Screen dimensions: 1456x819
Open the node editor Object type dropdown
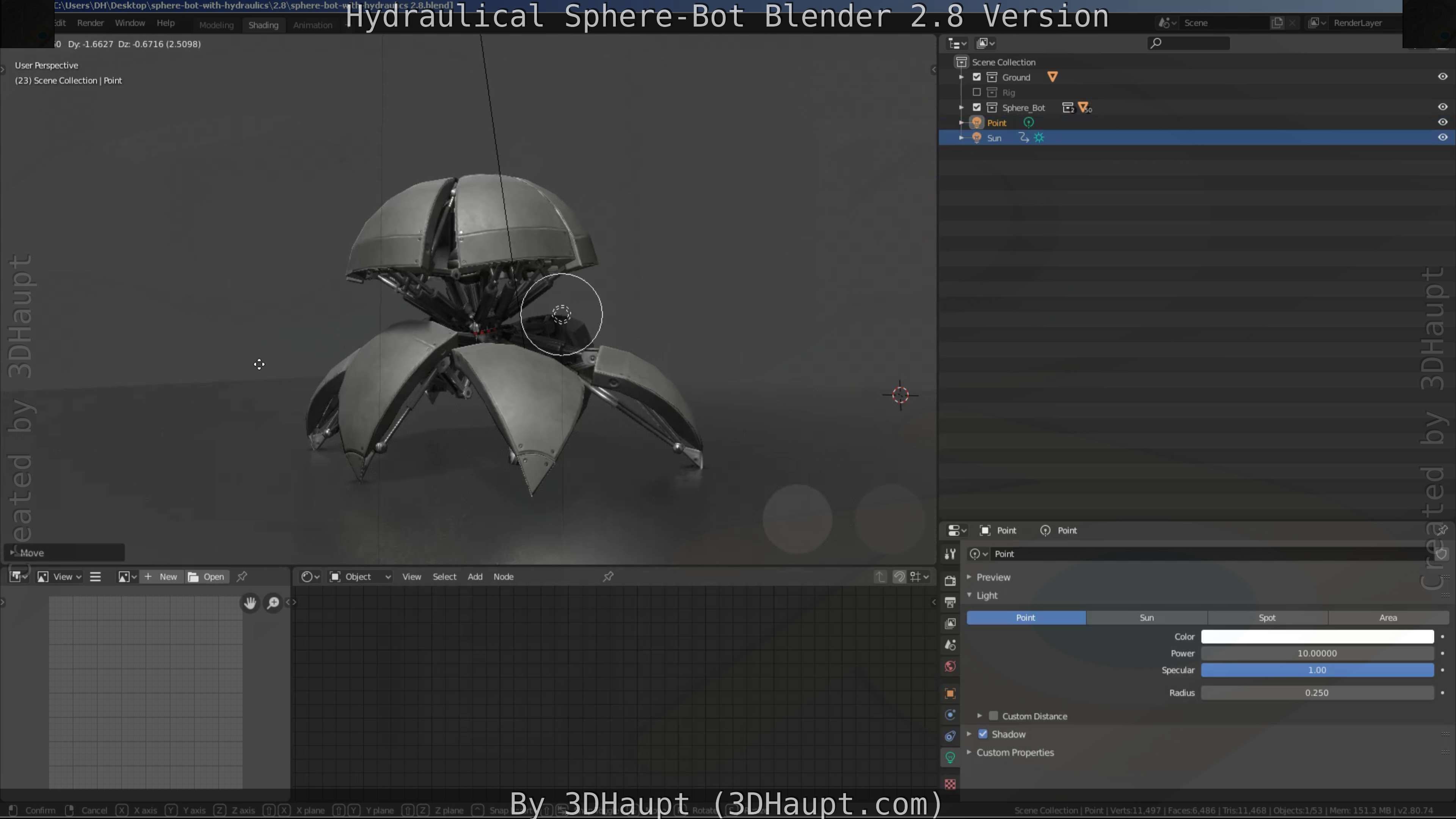click(x=361, y=576)
